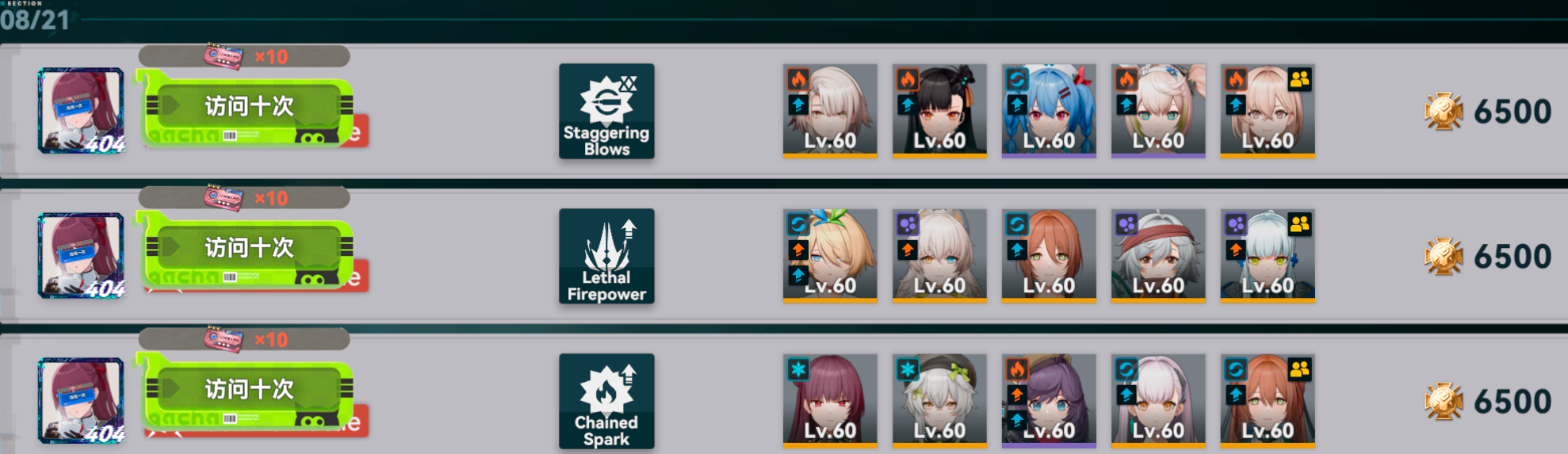The width and height of the screenshot is (1568, 454).
Task: Select the black-haired fire character portrait
Action: (939, 111)
